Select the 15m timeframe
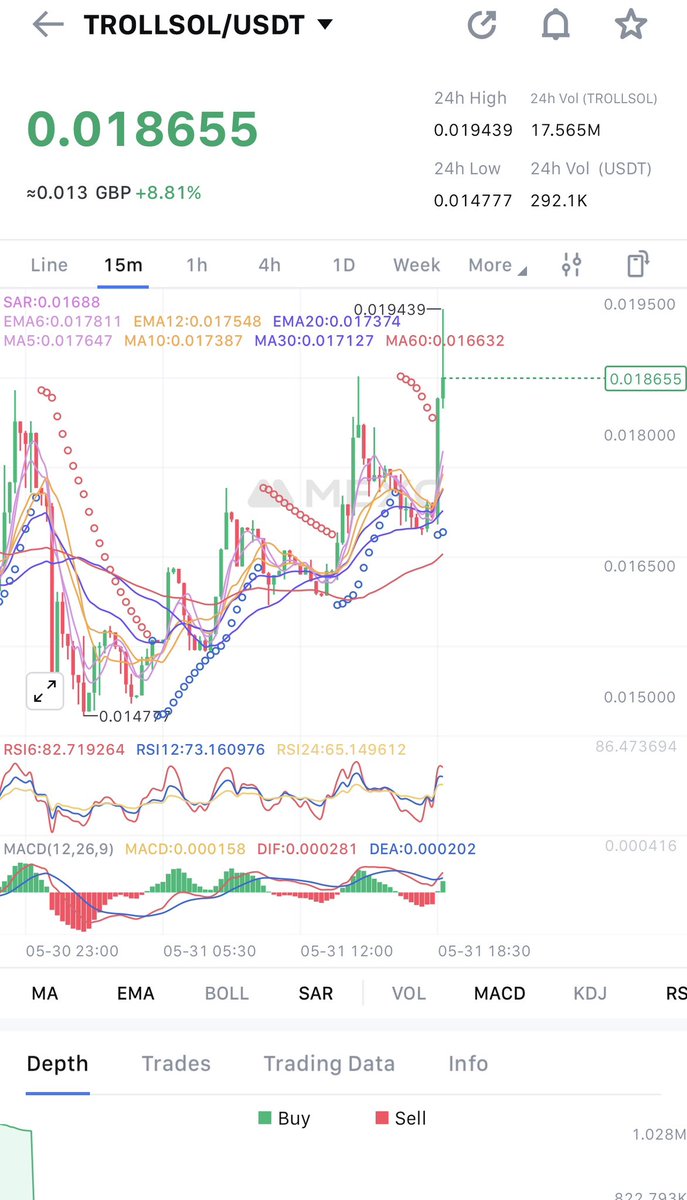687x1200 pixels. (123, 265)
